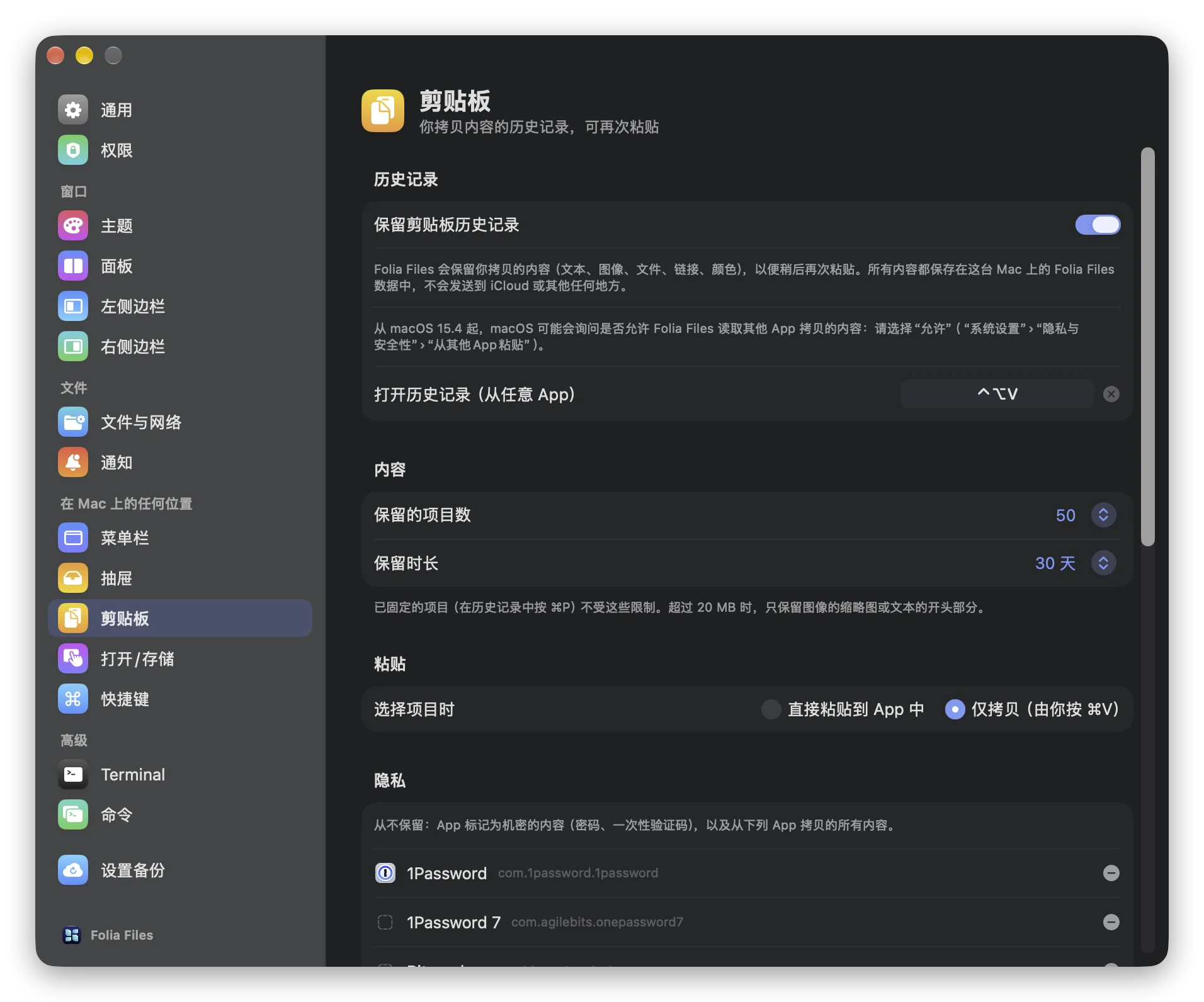Remove 1Password from the privacy list
The image size is (1204, 1002).
click(1111, 873)
